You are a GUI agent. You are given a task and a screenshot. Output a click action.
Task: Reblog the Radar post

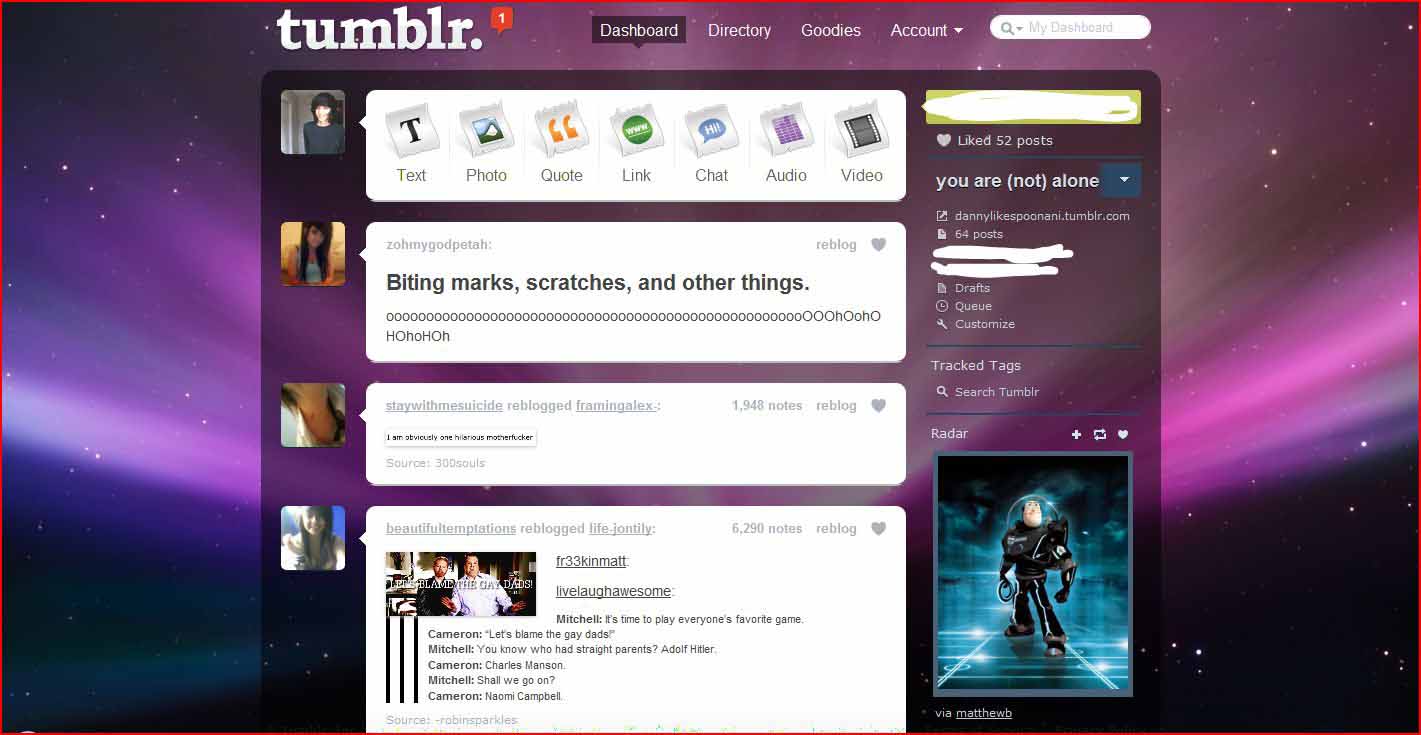(x=1098, y=434)
